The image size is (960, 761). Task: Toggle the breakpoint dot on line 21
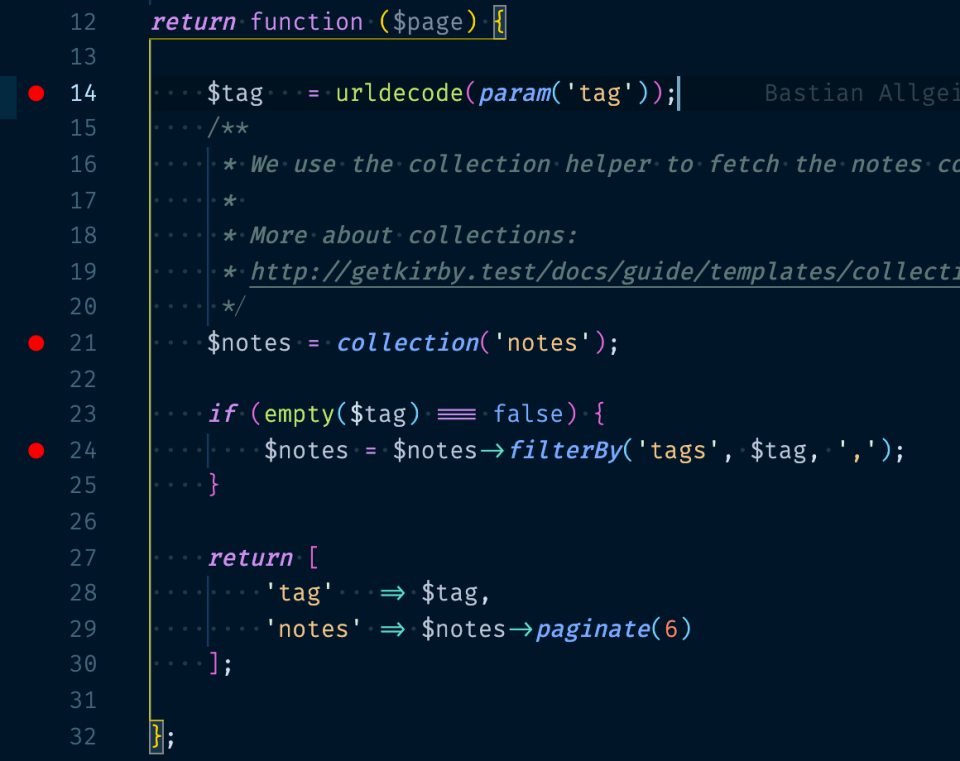[x=36, y=343]
